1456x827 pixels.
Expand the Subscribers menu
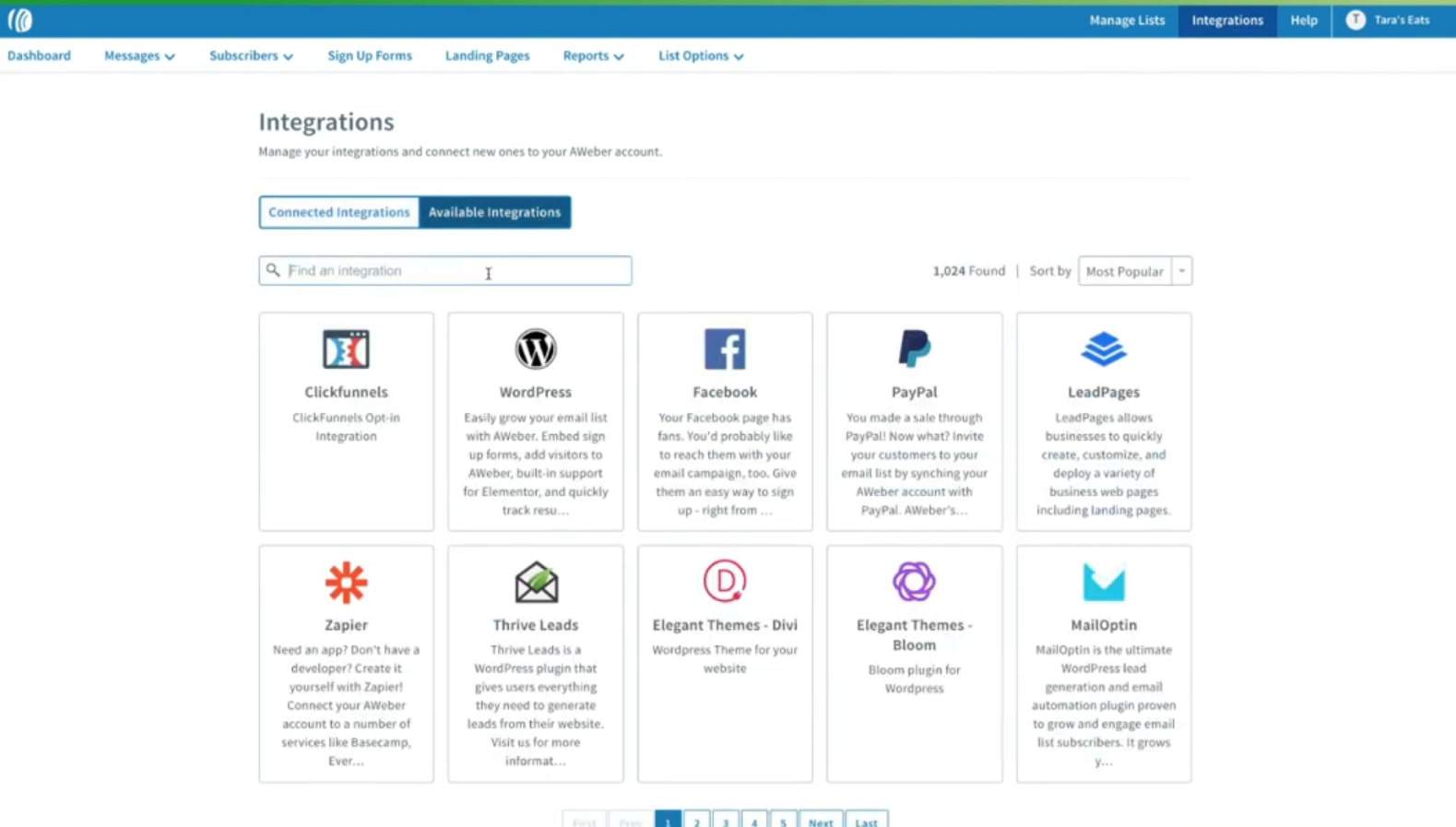pyautogui.click(x=251, y=55)
